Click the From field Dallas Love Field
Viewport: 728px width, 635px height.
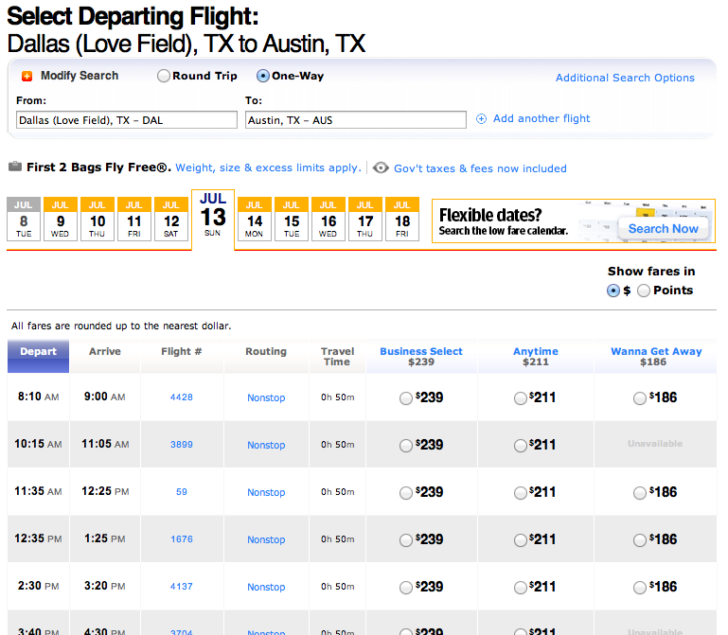(x=127, y=120)
